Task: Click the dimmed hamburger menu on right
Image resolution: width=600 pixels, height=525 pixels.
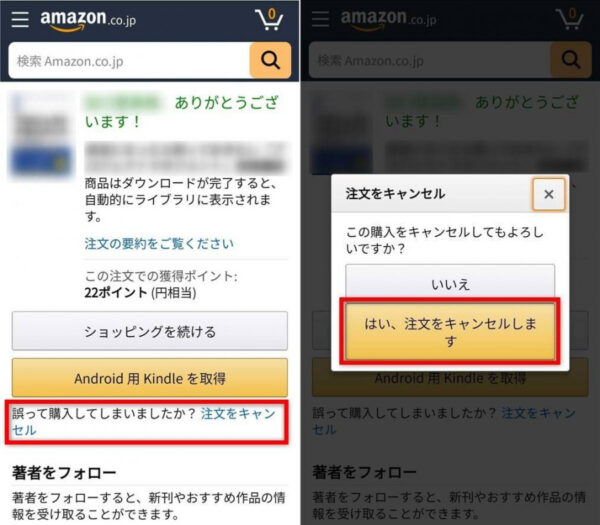Action: (320, 19)
